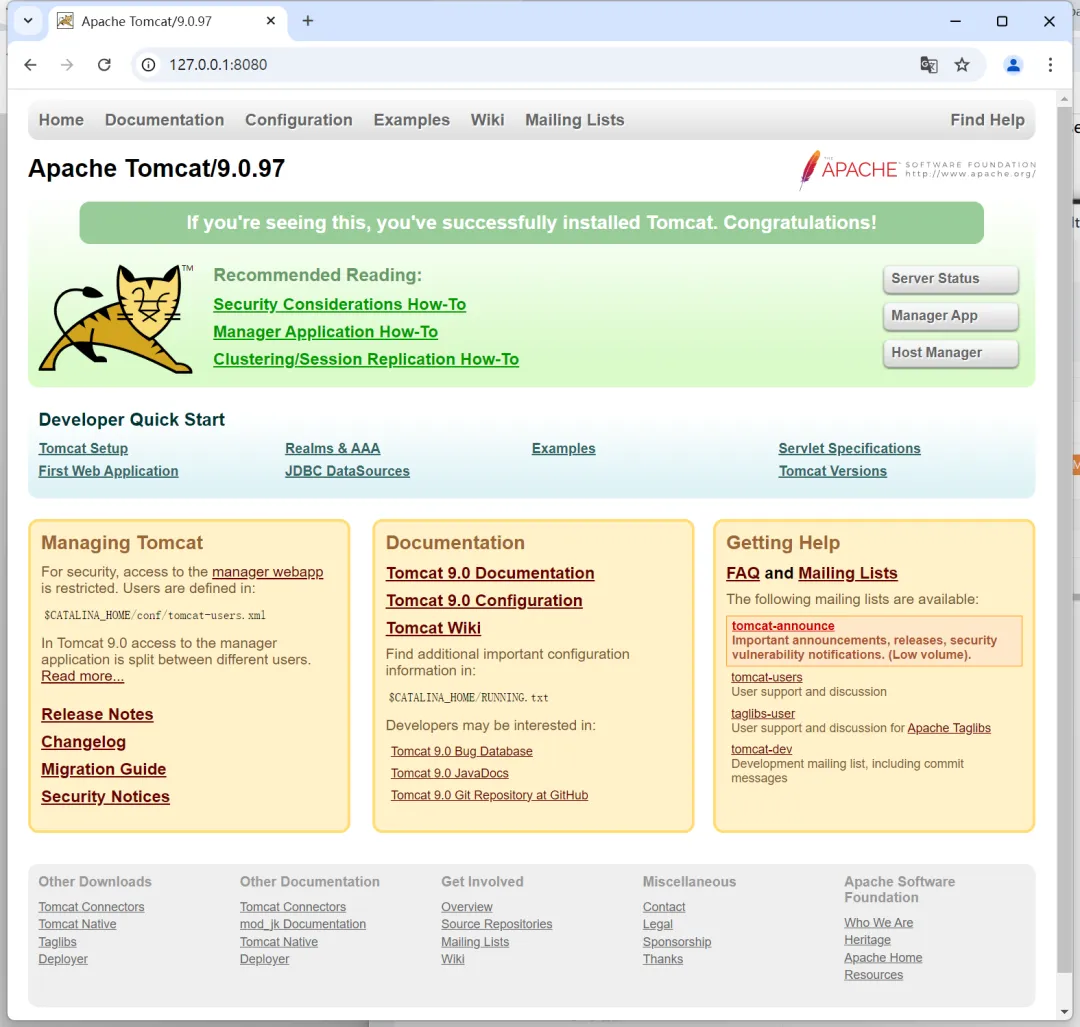Open the taglibs-user mailing list link
Image resolution: width=1080 pixels, height=1027 pixels.
tap(762, 714)
